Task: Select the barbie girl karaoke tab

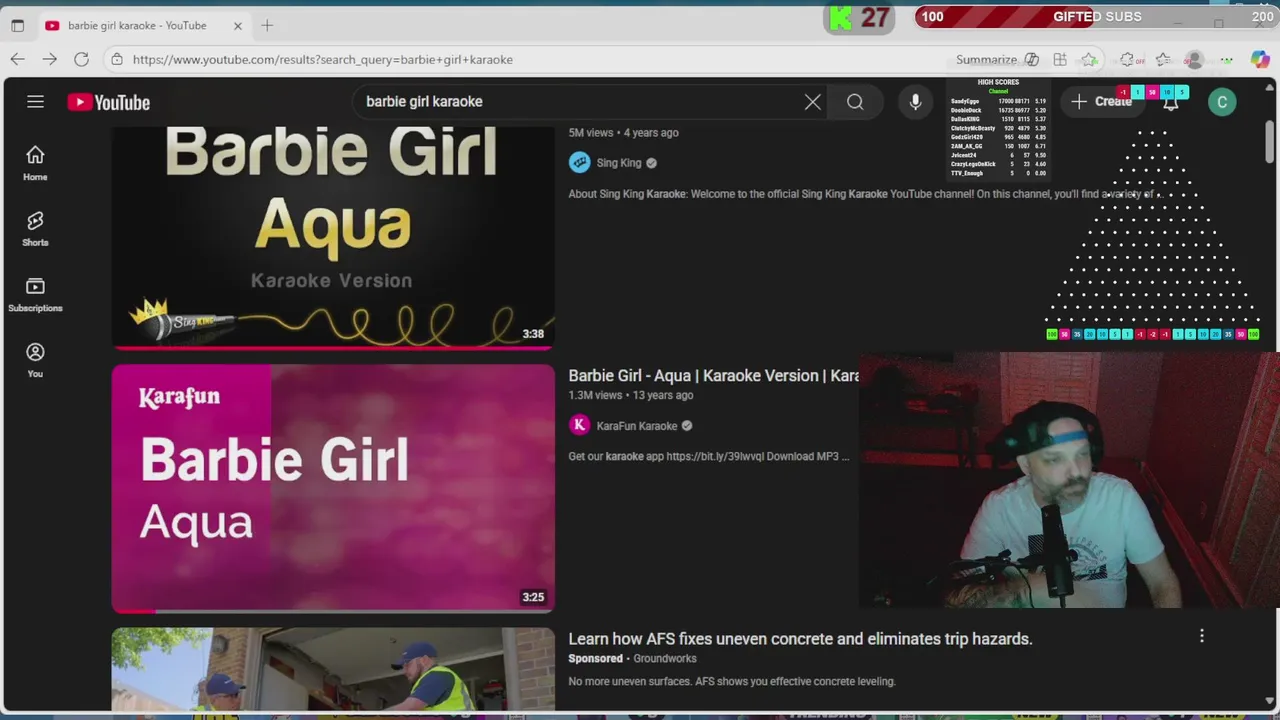Action: 137,25
